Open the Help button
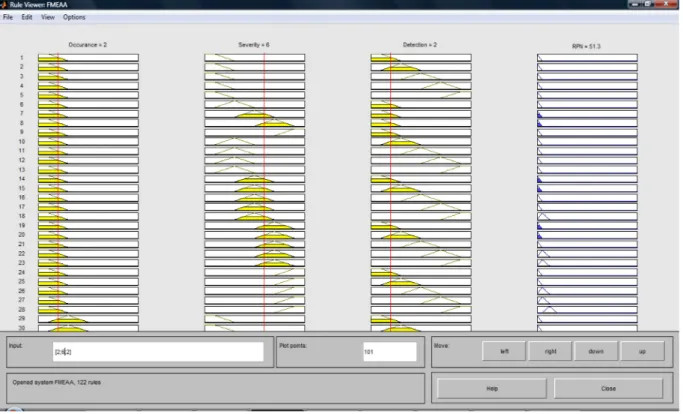The image size is (683, 414). click(493, 390)
